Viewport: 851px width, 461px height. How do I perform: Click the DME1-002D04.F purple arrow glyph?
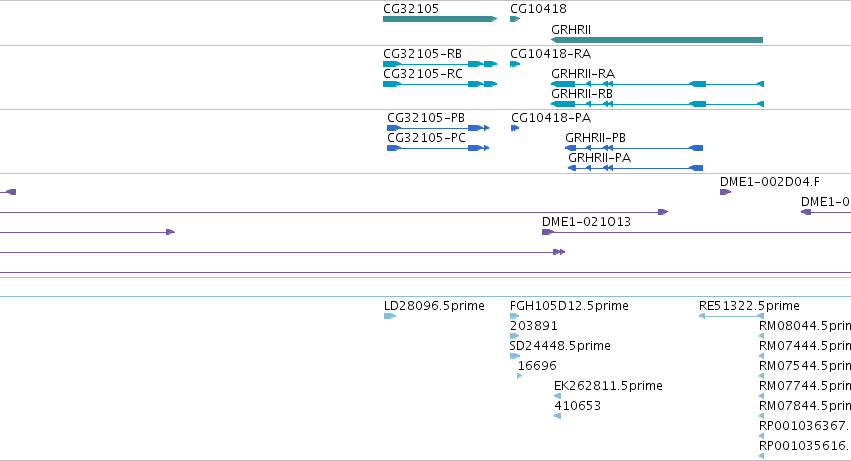click(726, 192)
